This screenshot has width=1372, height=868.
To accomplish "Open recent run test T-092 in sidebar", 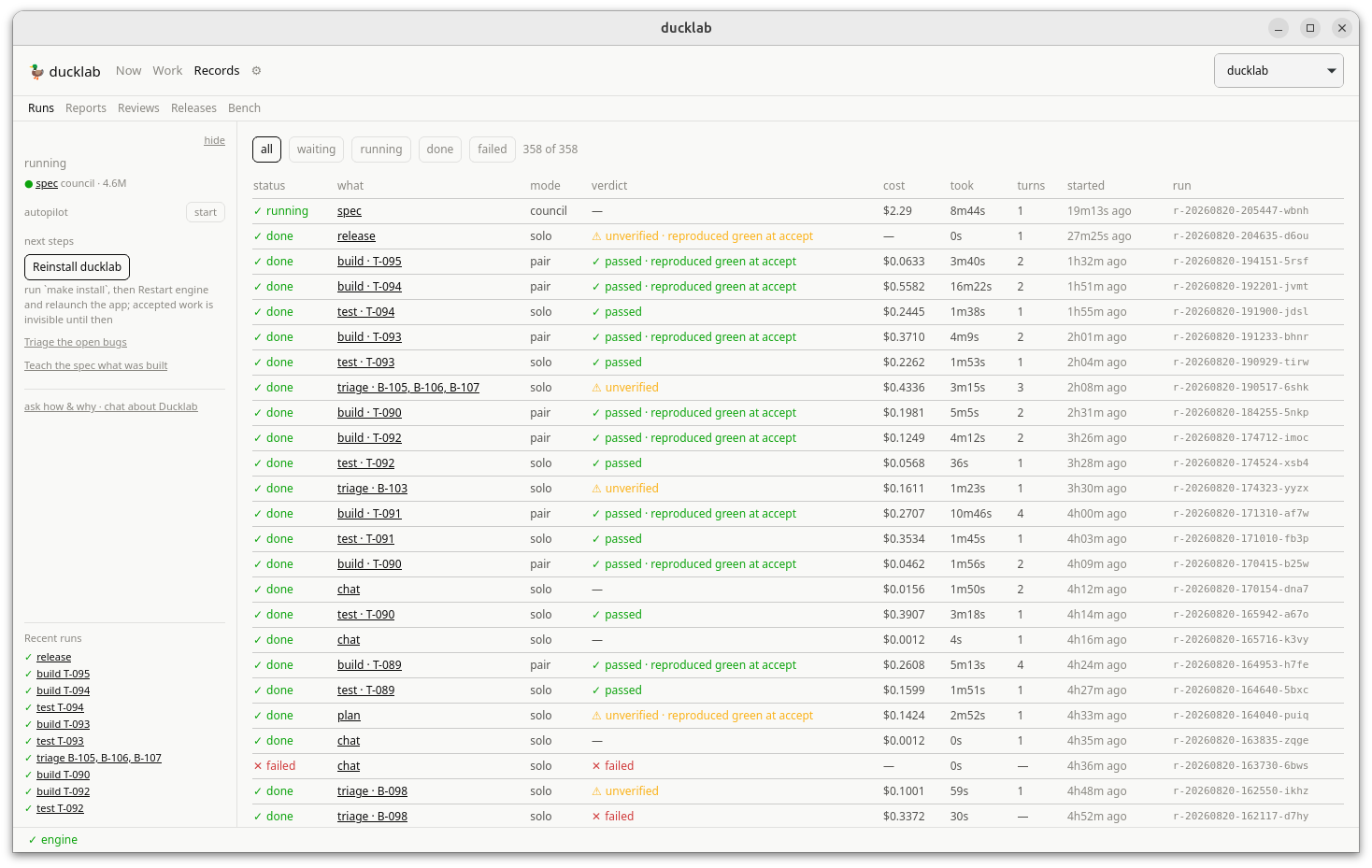I will click(60, 809).
